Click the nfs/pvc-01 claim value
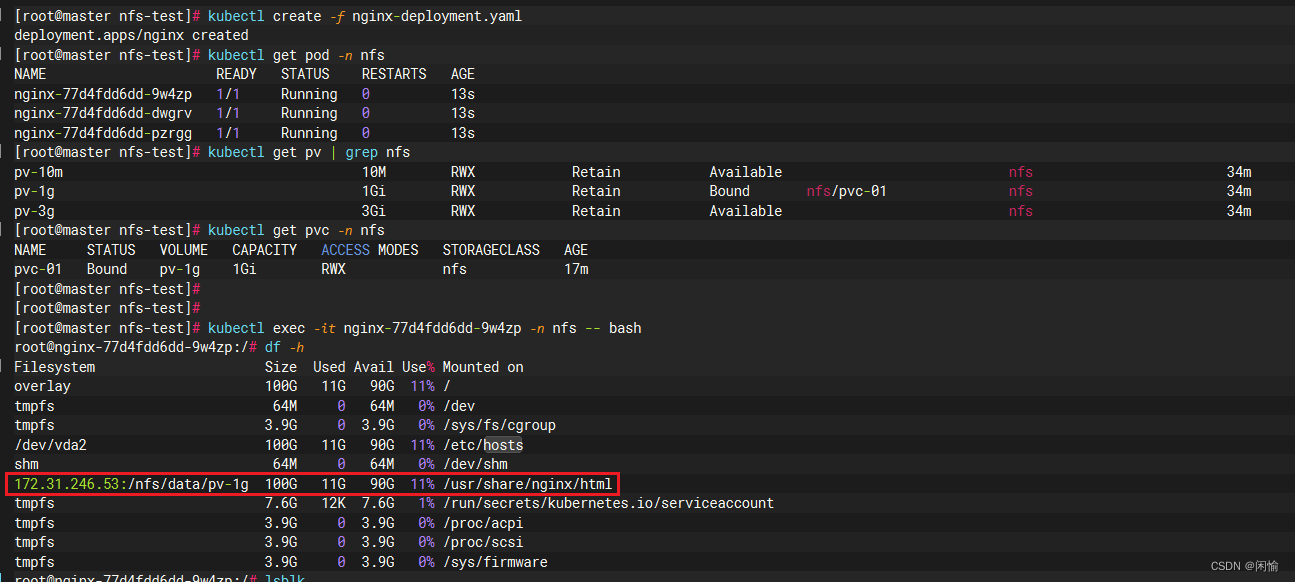 pos(846,191)
